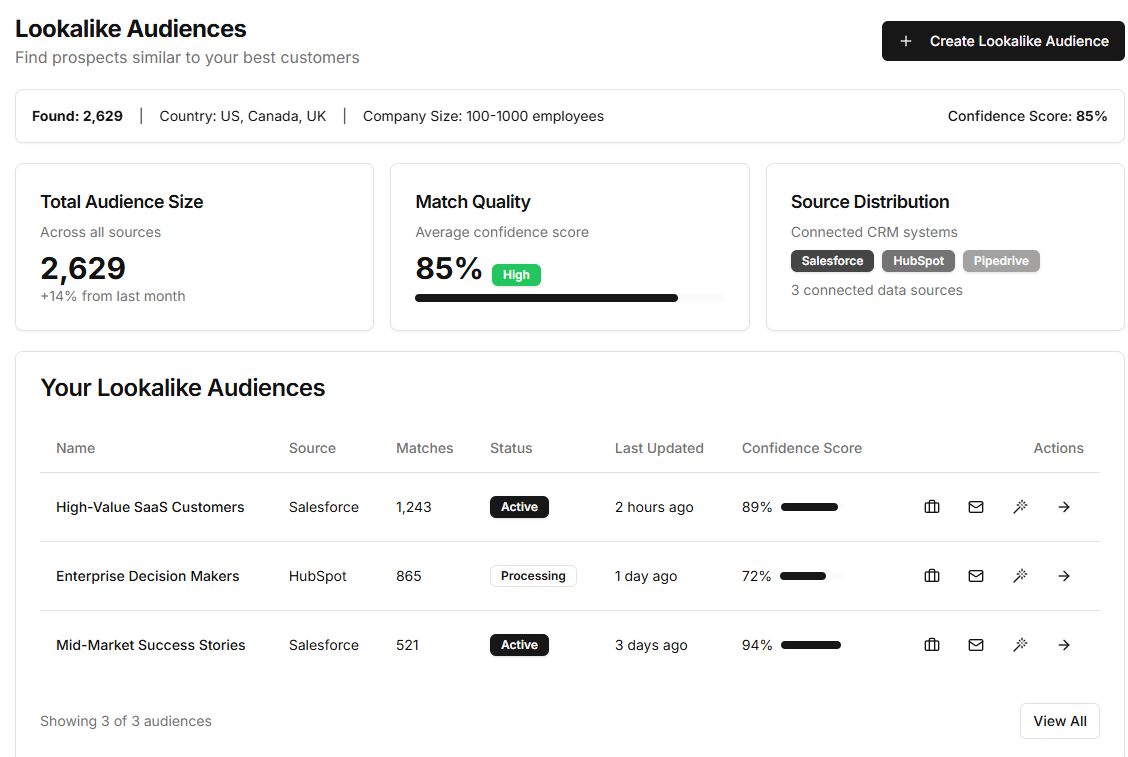1128x757 pixels.
Task: Click the Match Quality progress bar
Action: [569, 297]
